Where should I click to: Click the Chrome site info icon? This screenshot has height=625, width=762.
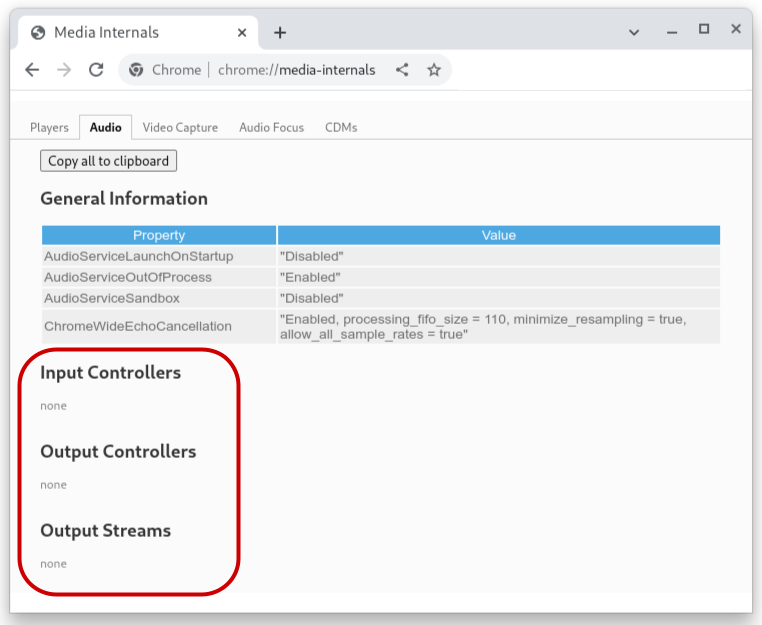pyautogui.click(x=137, y=70)
